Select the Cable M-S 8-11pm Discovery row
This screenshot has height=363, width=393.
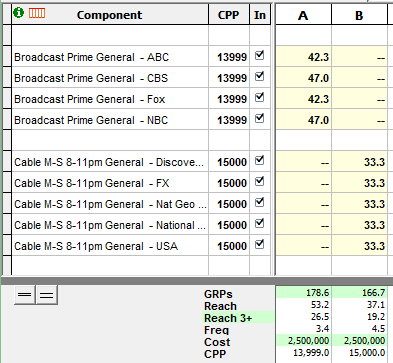point(110,162)
